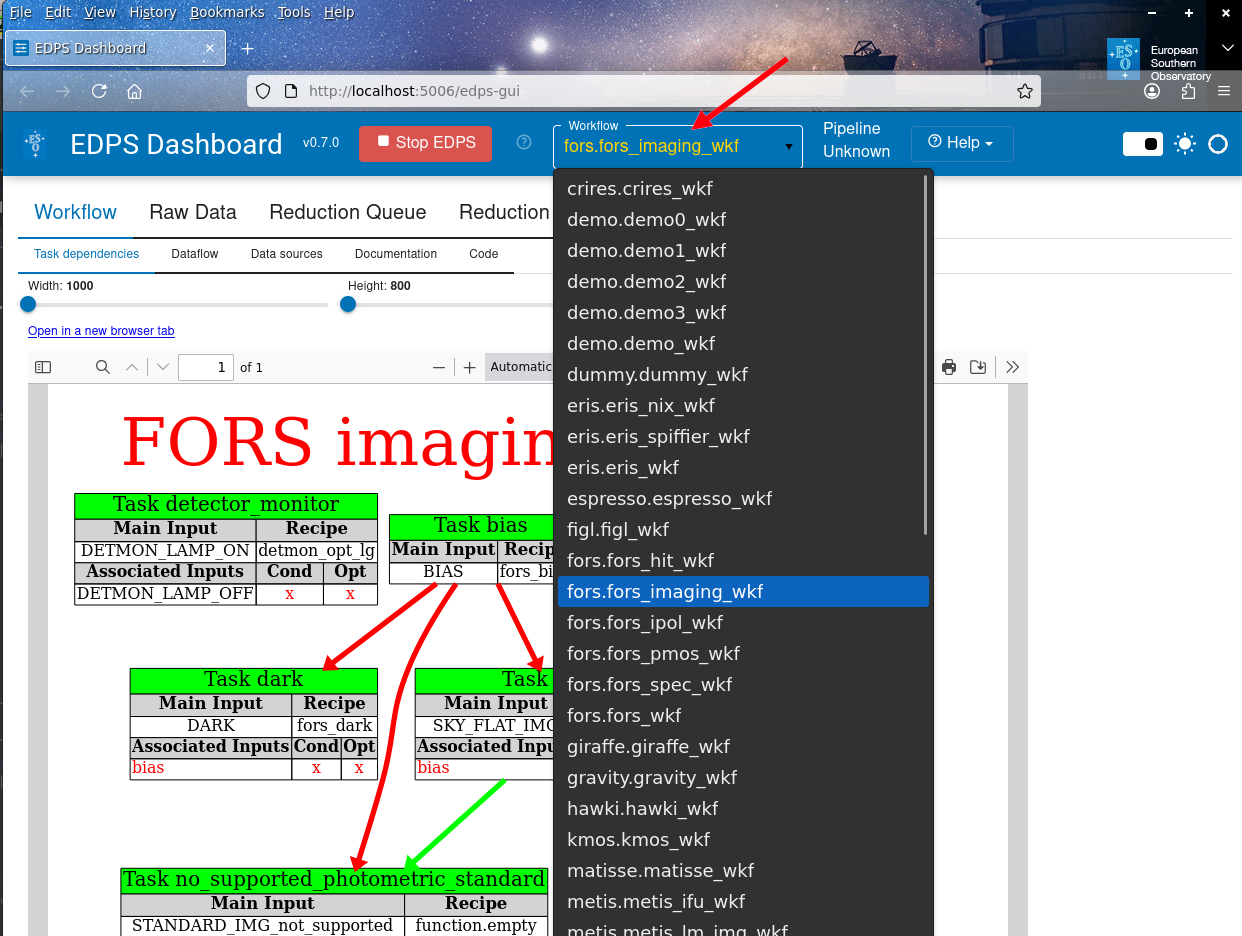Open the Task dependencies sub-tab
The image size is (1242, 936).
pyautogui.click(x=87, y=254)
